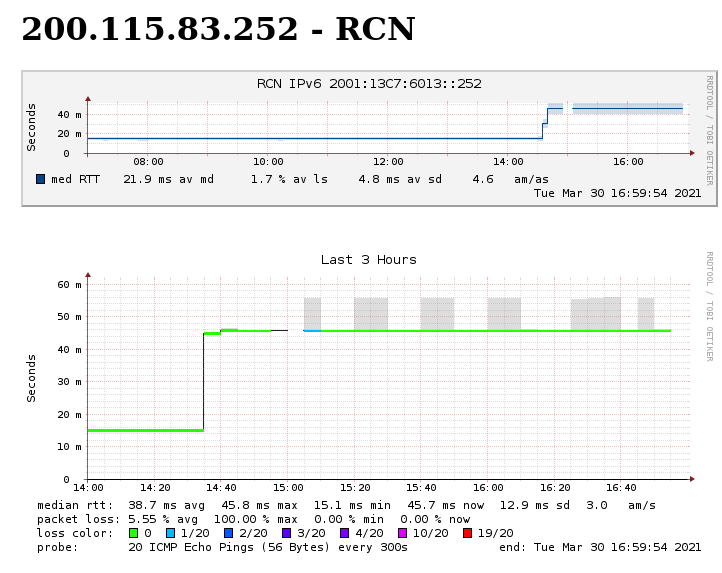
Task: Click the packet loss statistics line
Action: coord(254,519)
